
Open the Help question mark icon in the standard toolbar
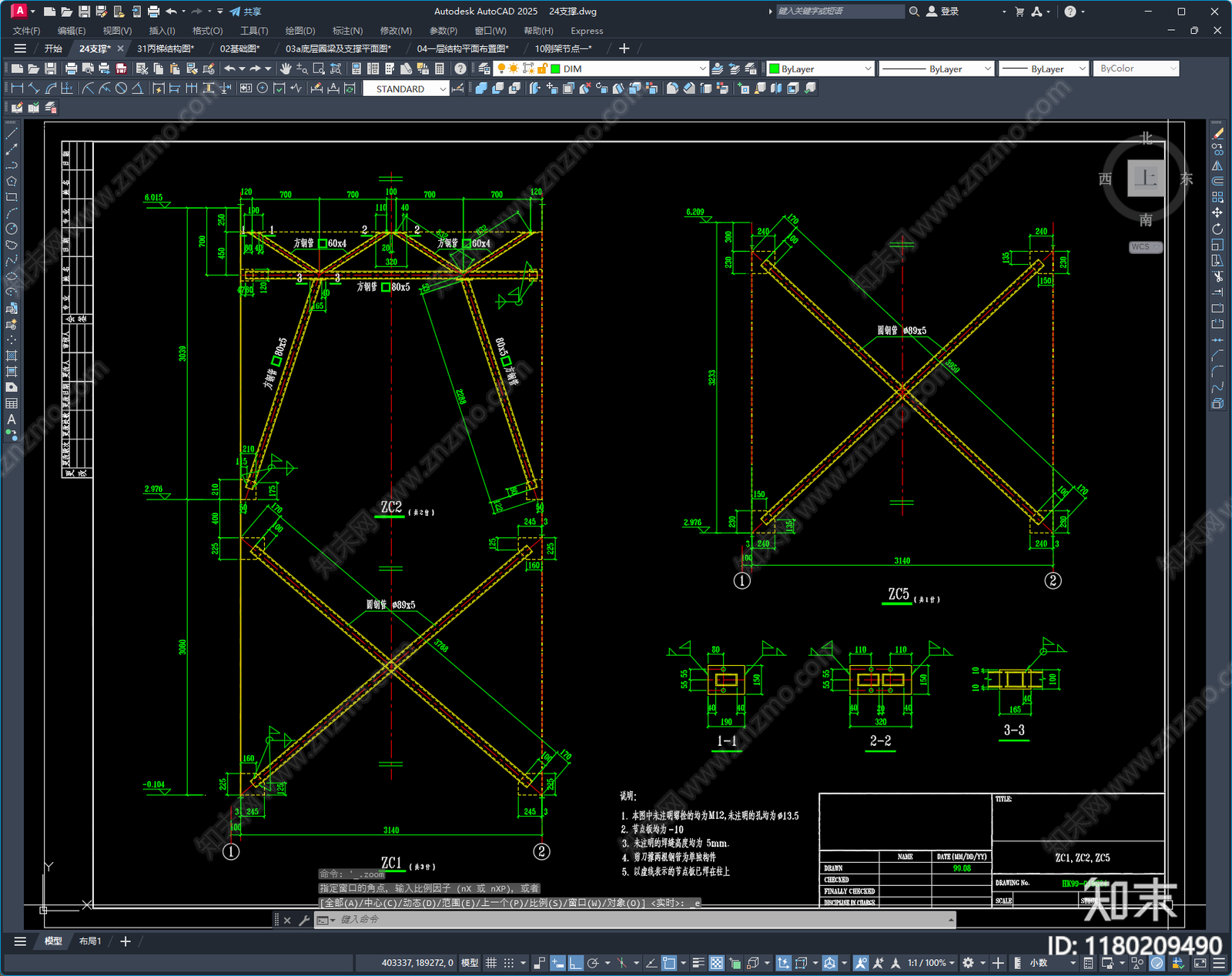[460, 69]
